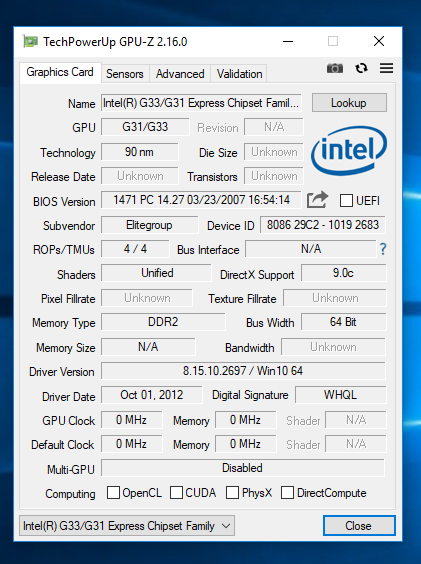Click the Release Date Unknown field

click(x=140, y=176)
